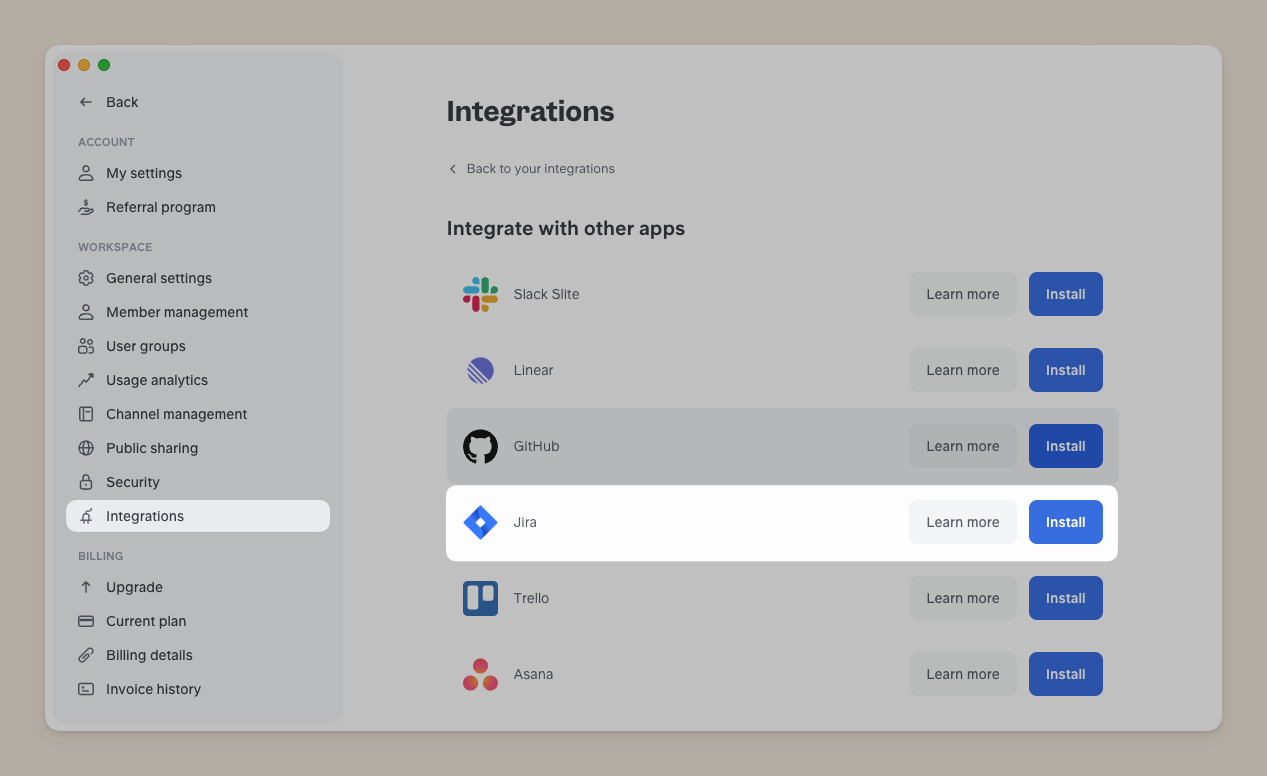
Task: Click the Member management person icon
Action: [86, 312]
